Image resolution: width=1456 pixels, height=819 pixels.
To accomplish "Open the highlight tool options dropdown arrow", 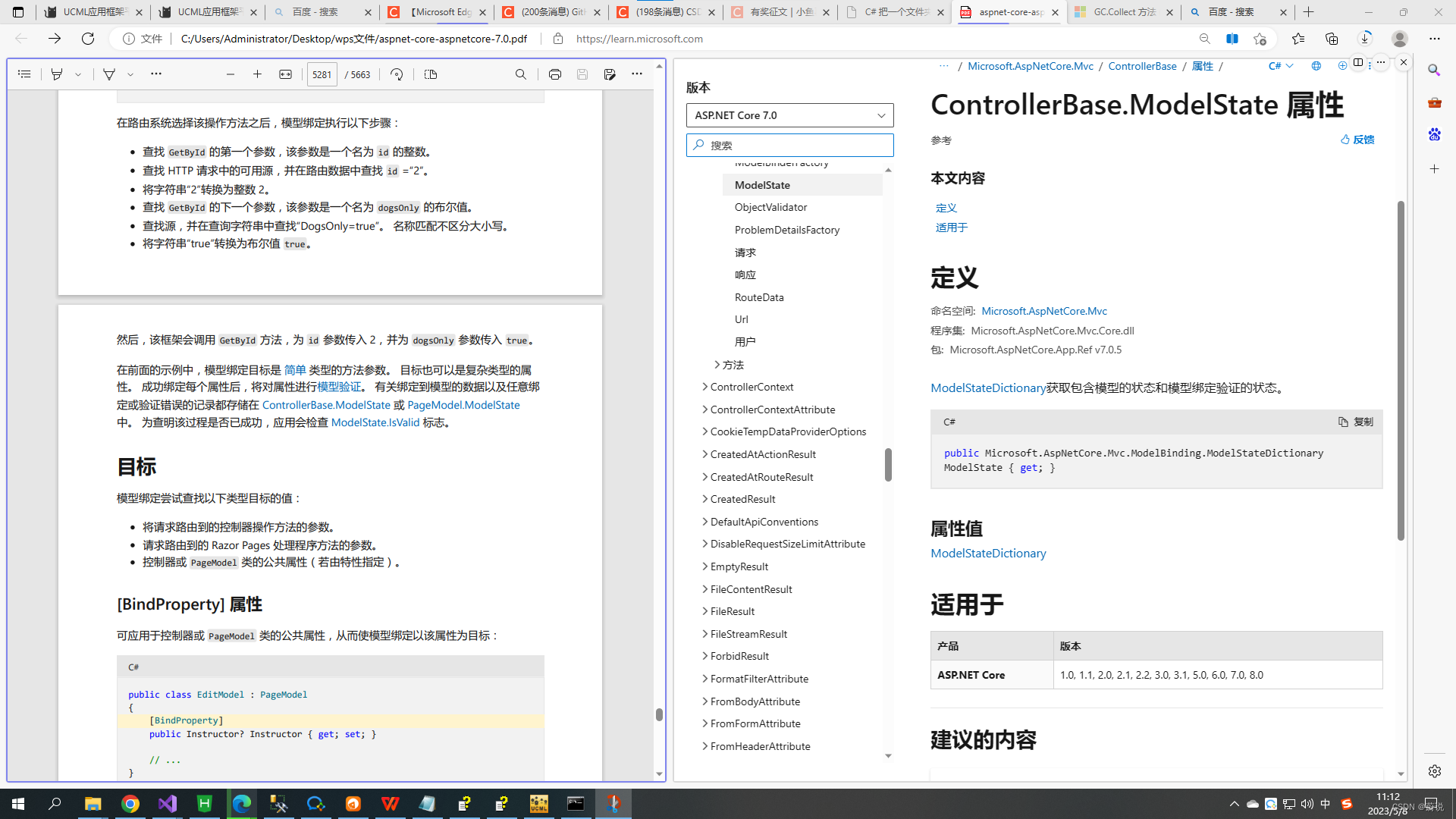I will (x=78, y=74).
